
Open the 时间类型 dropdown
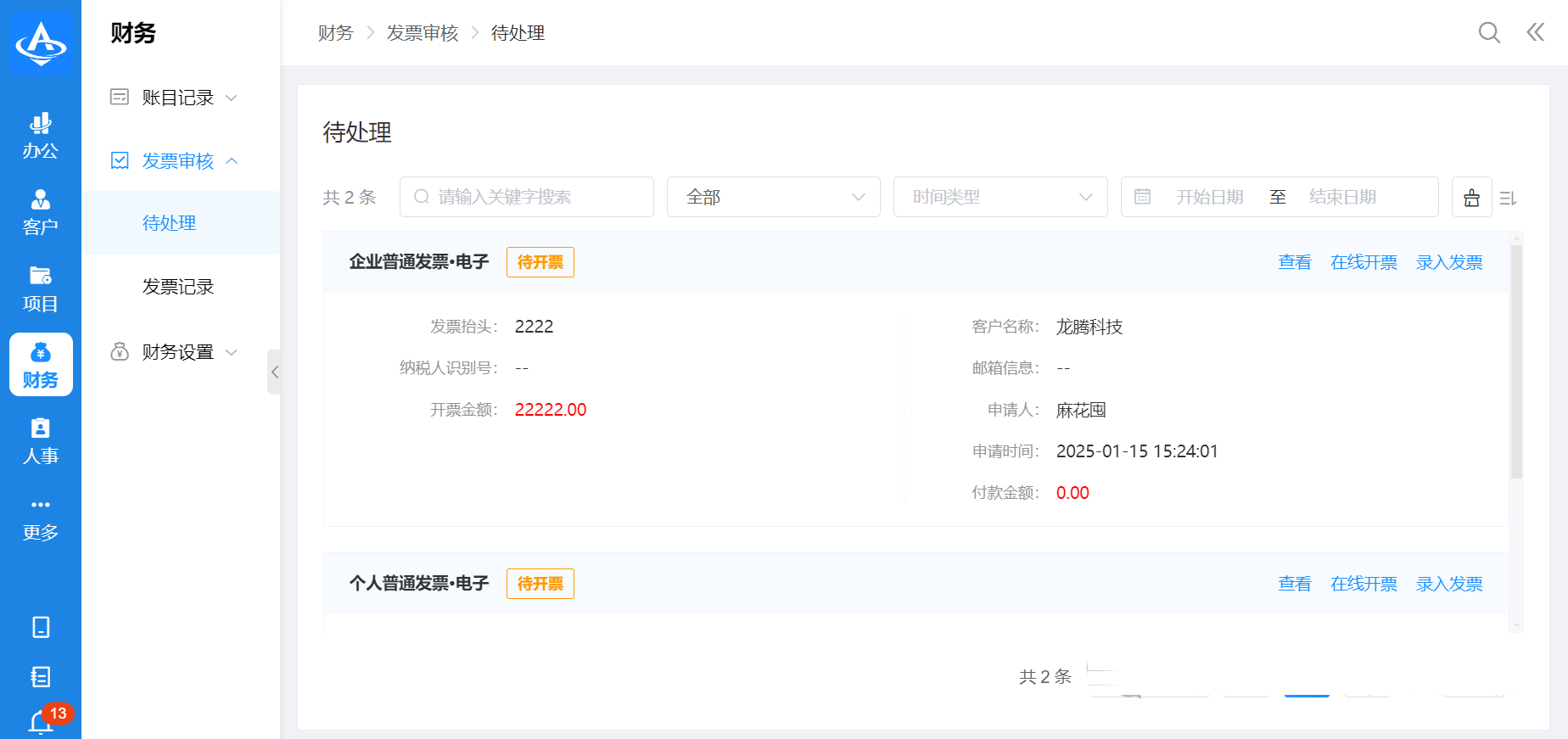coord(1000,197)
